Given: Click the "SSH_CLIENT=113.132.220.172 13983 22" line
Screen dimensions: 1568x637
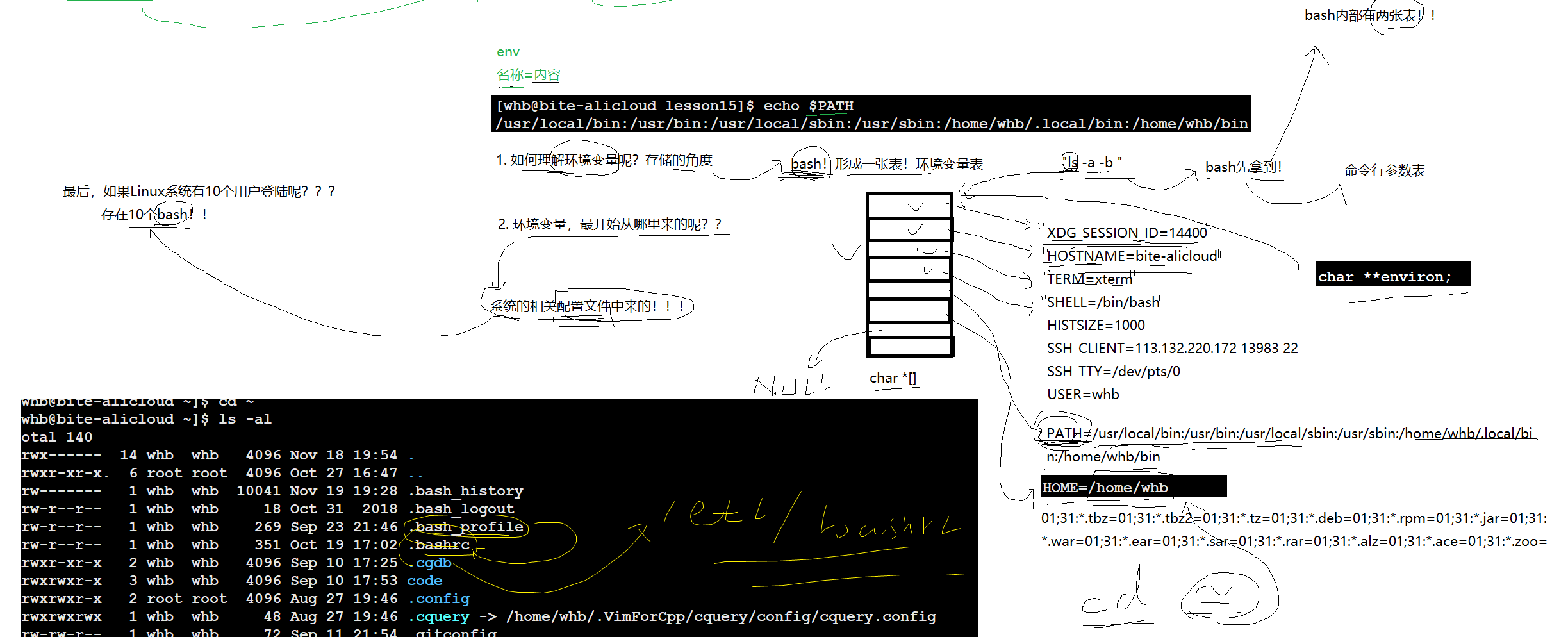Looking at the screenshot, I should point(1173,348).
